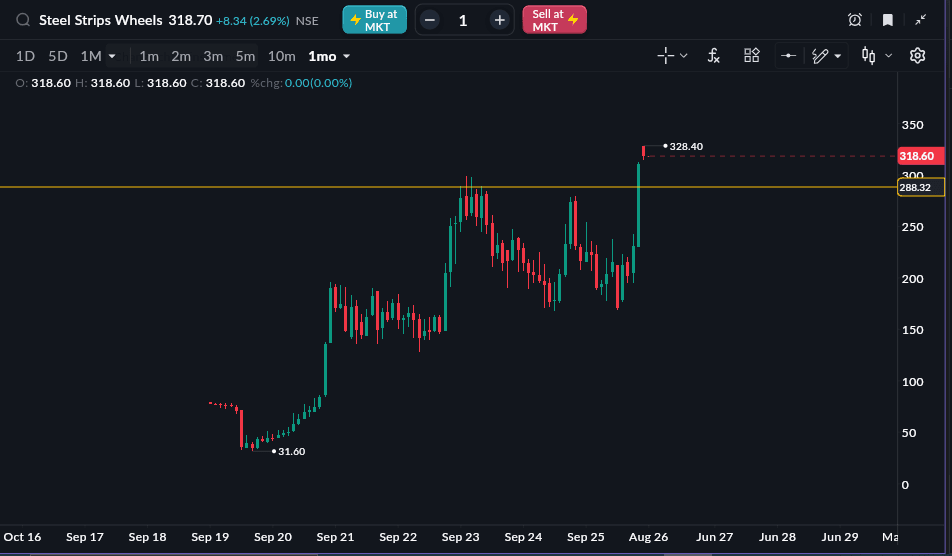
Task: Click the 150 price axis label
Action: click(x=913, y=330)
